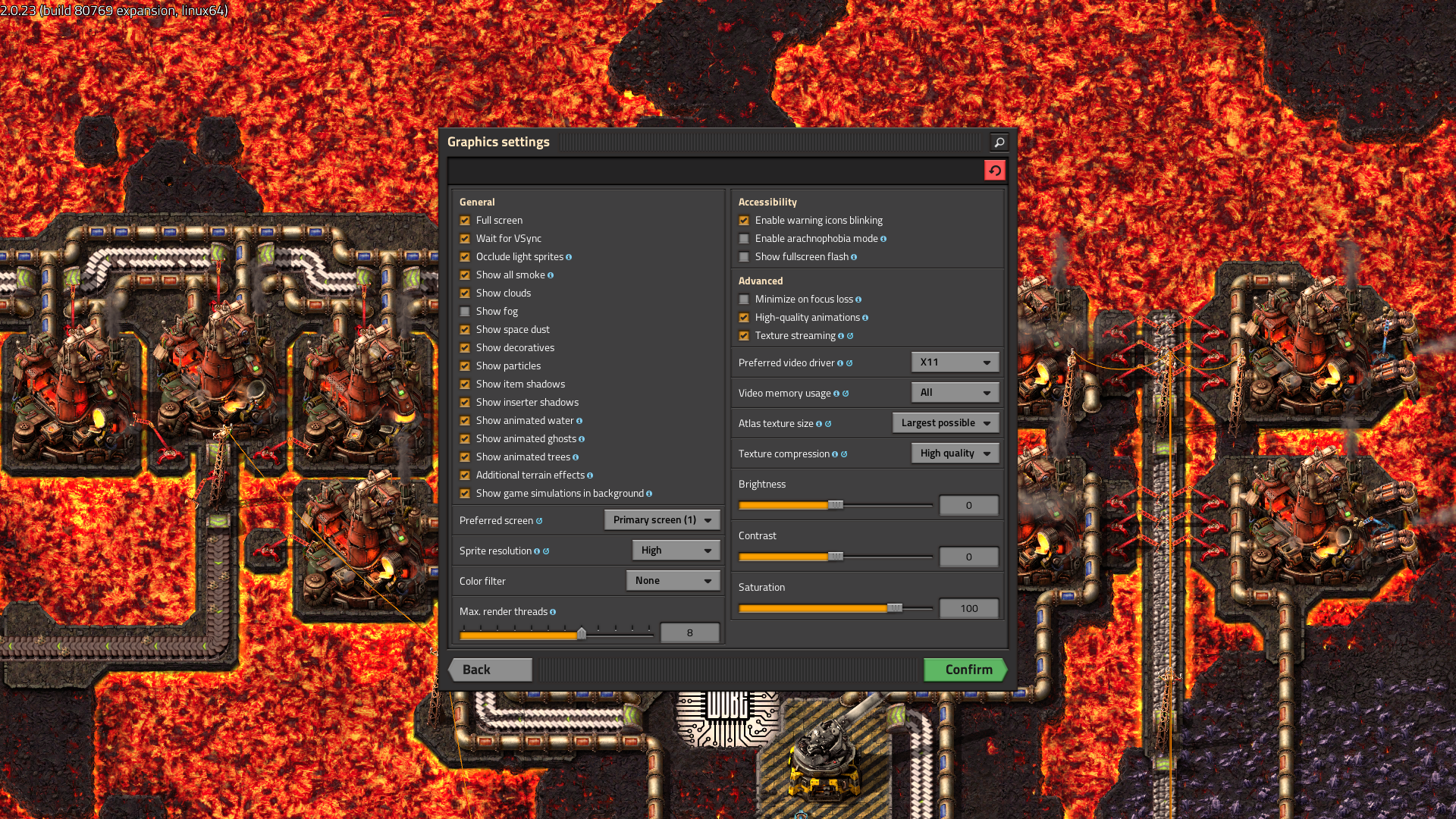
Task: Click the green Confirm button
Action: click(965, 670)
